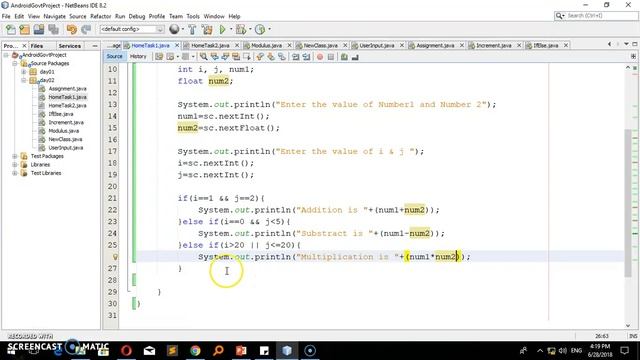
Task: Select Assignment.java in project tree
Action: click(67, 89)
